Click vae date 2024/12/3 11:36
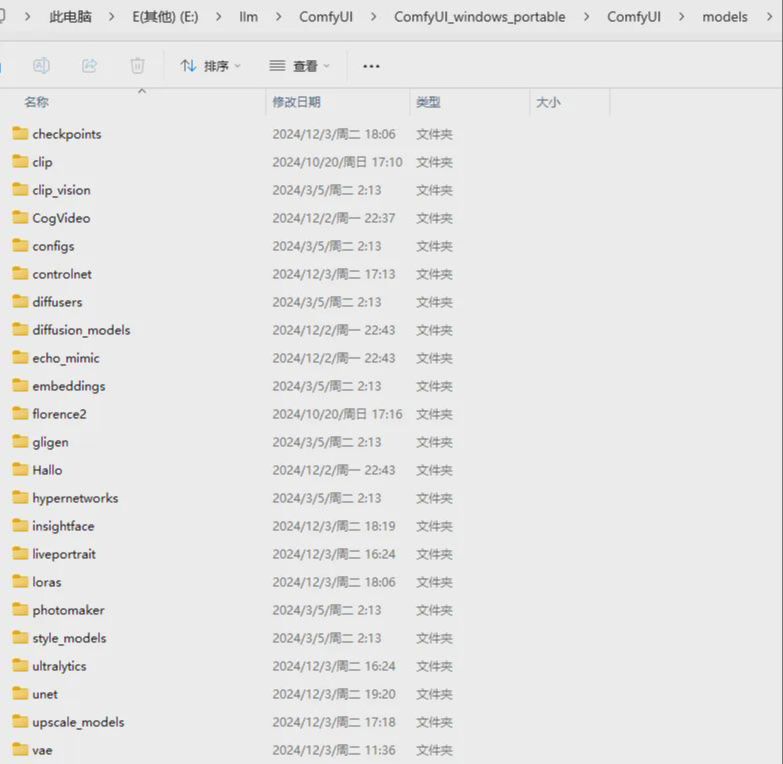The width and height of the screenshot is (783, 764). pos(334,750)
